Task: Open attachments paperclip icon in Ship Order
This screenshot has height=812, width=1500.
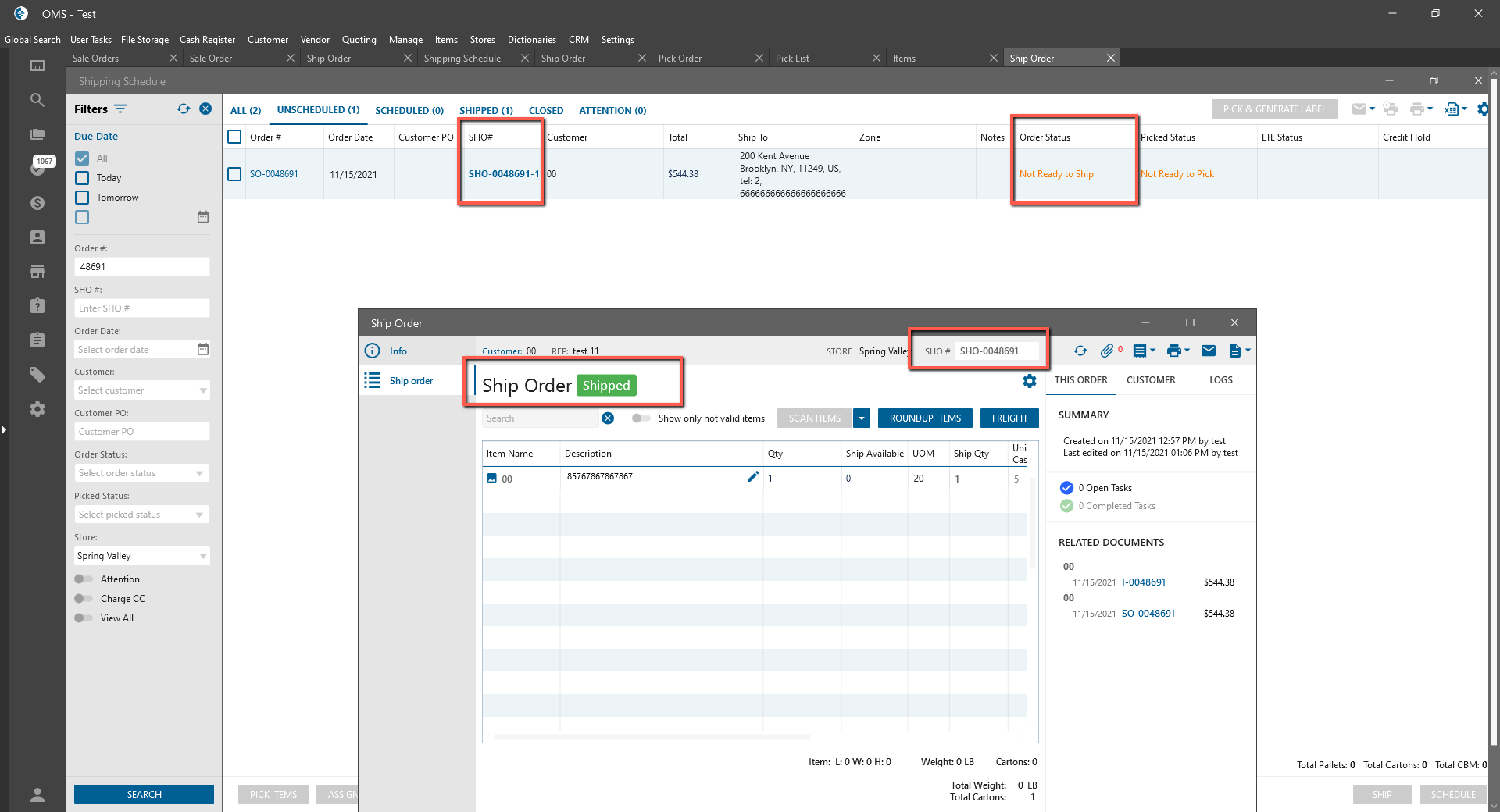Action: click(x=1106, y=351)
